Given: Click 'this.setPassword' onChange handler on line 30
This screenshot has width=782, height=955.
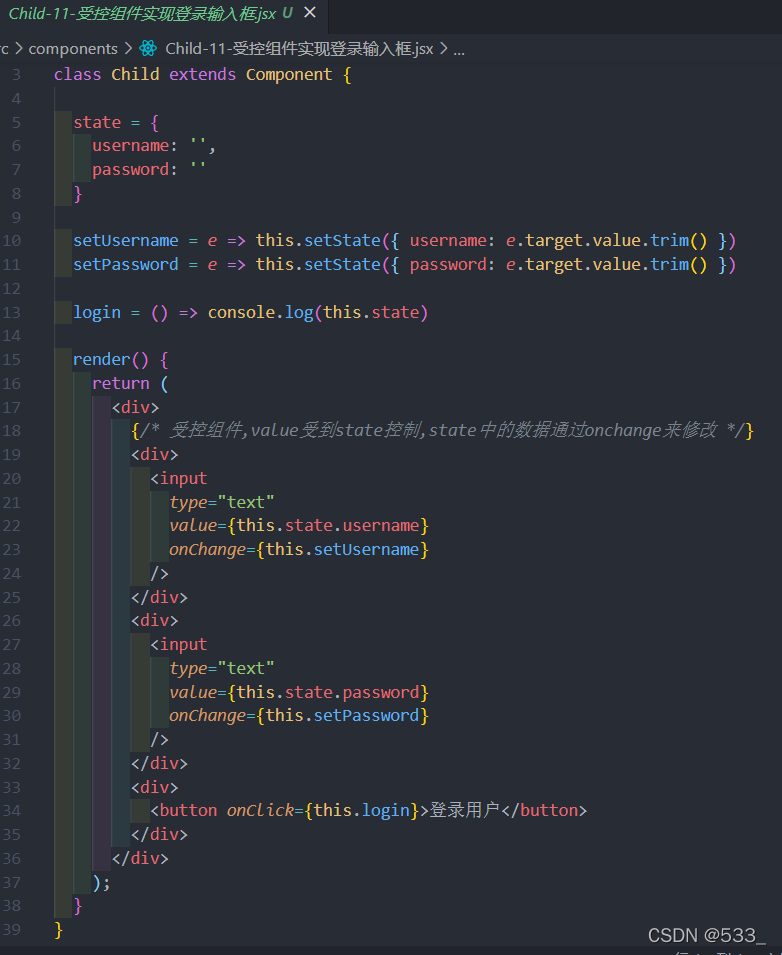Looking at the screenshot, I should click(342, 716).
